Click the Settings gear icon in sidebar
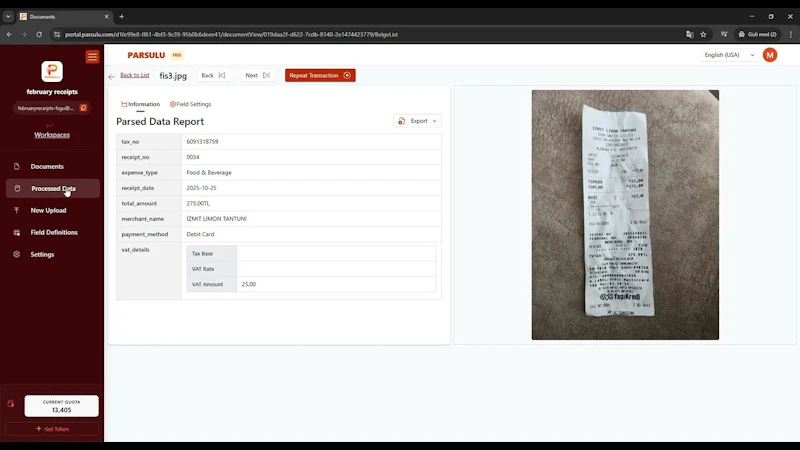This screenshot has height=450, width=800. point(17,254)
